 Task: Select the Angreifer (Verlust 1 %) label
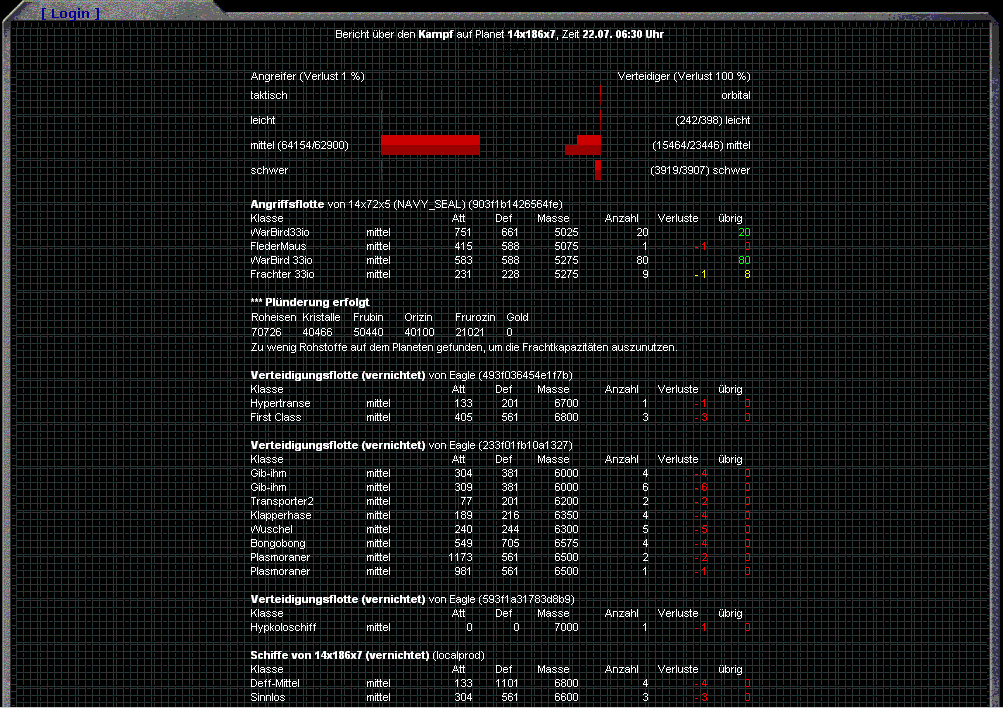tap(307, 76)
